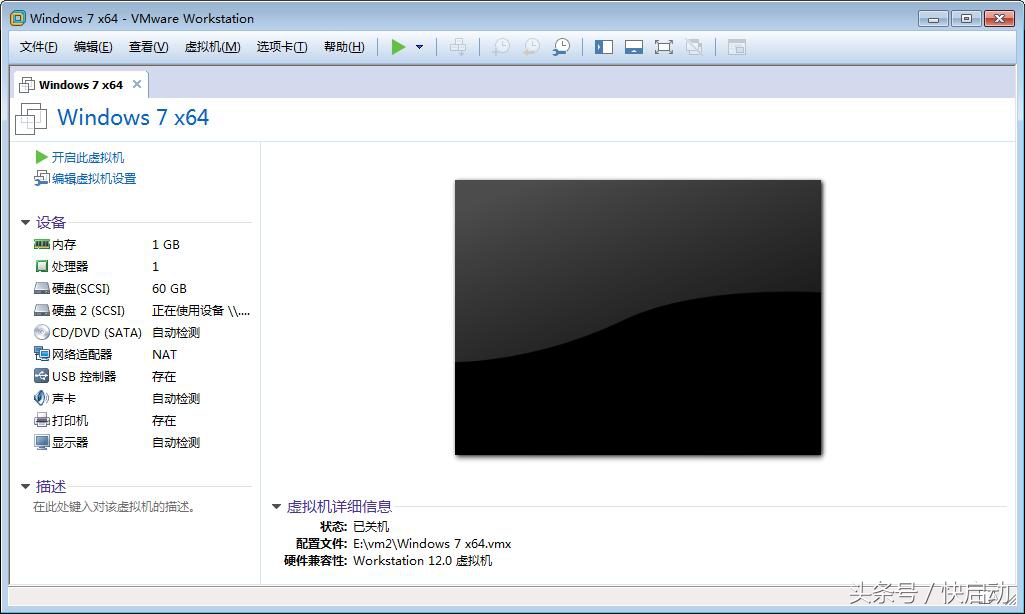
Task: Open the 查看(V) menu
Action: tap(148, 47)
